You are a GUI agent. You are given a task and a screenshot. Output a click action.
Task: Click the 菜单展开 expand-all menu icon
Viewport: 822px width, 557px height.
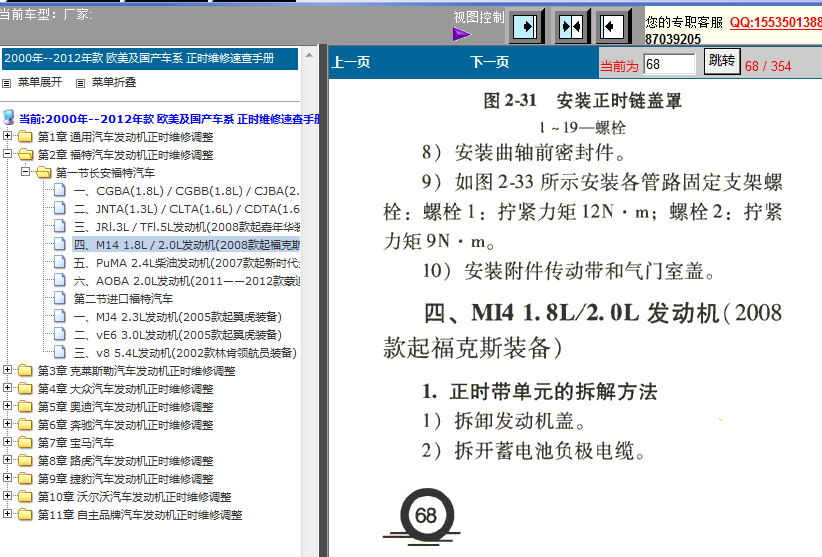coord(9,82)
